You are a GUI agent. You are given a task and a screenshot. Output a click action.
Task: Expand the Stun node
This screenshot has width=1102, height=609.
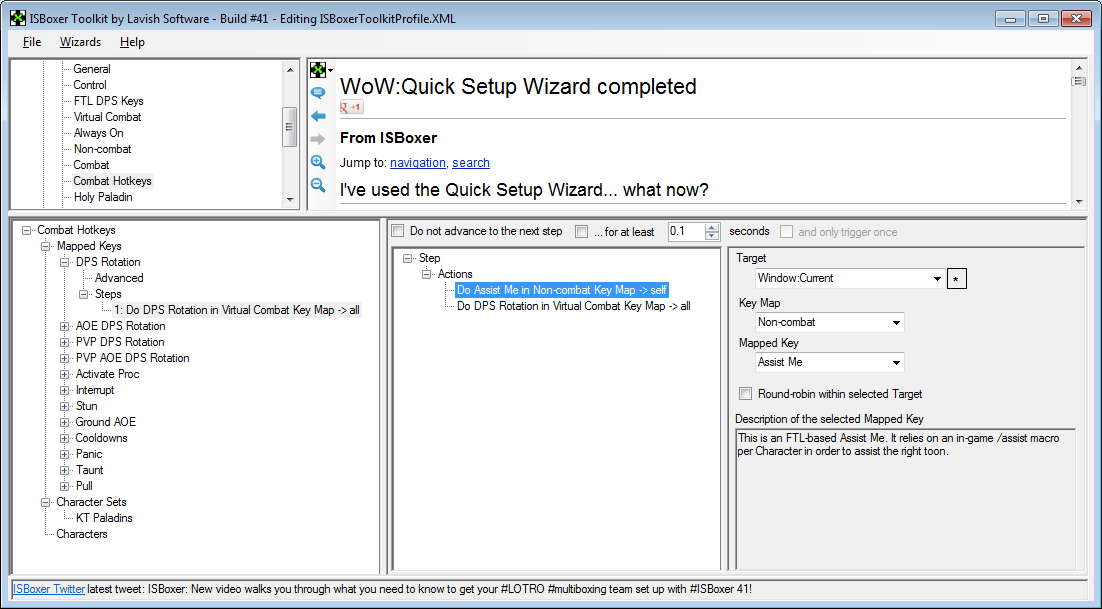tap(65, 406)
